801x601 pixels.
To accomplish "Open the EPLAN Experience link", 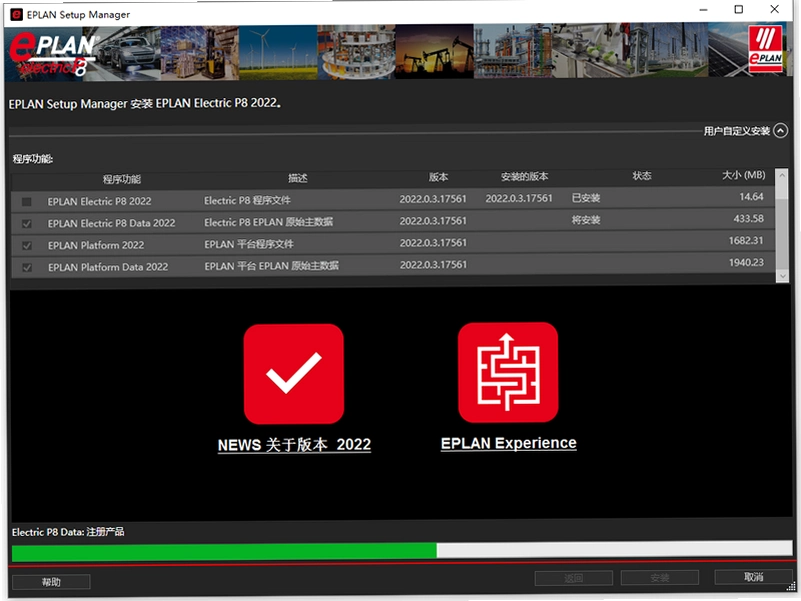I will click(x=509, y=443).
